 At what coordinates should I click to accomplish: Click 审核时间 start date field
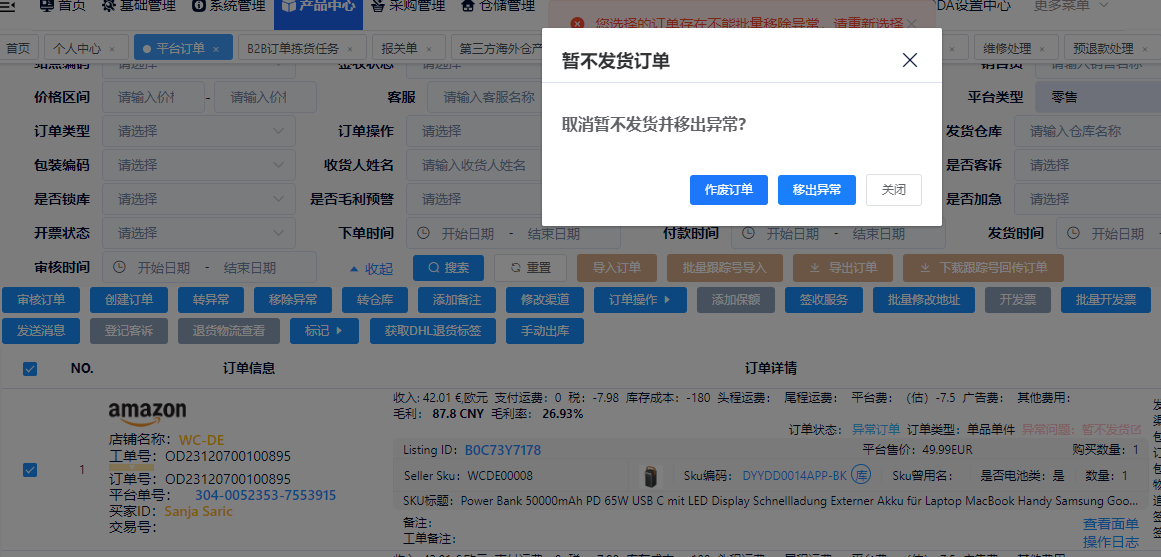pyautogui.click(x=164, y=267)
